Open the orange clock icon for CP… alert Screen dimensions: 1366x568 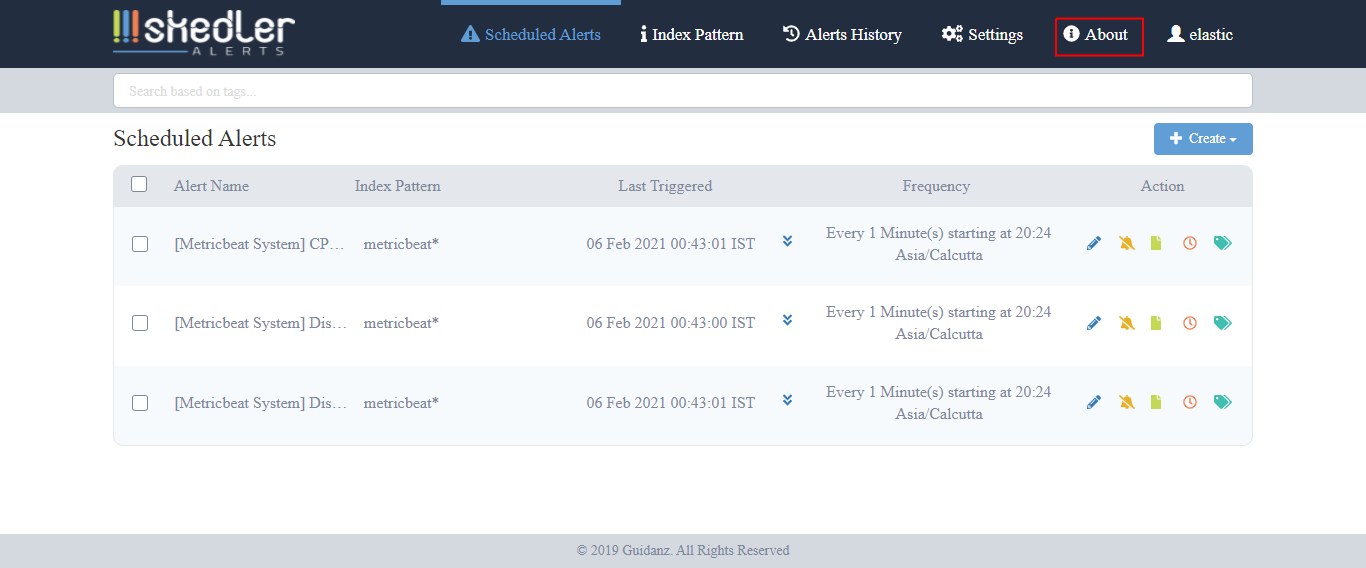[x=1190, y=243]
